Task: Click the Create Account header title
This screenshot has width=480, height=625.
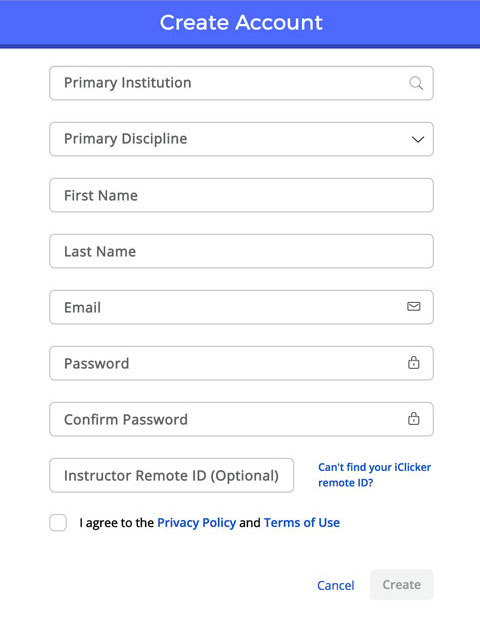Action: click(241, 22)
